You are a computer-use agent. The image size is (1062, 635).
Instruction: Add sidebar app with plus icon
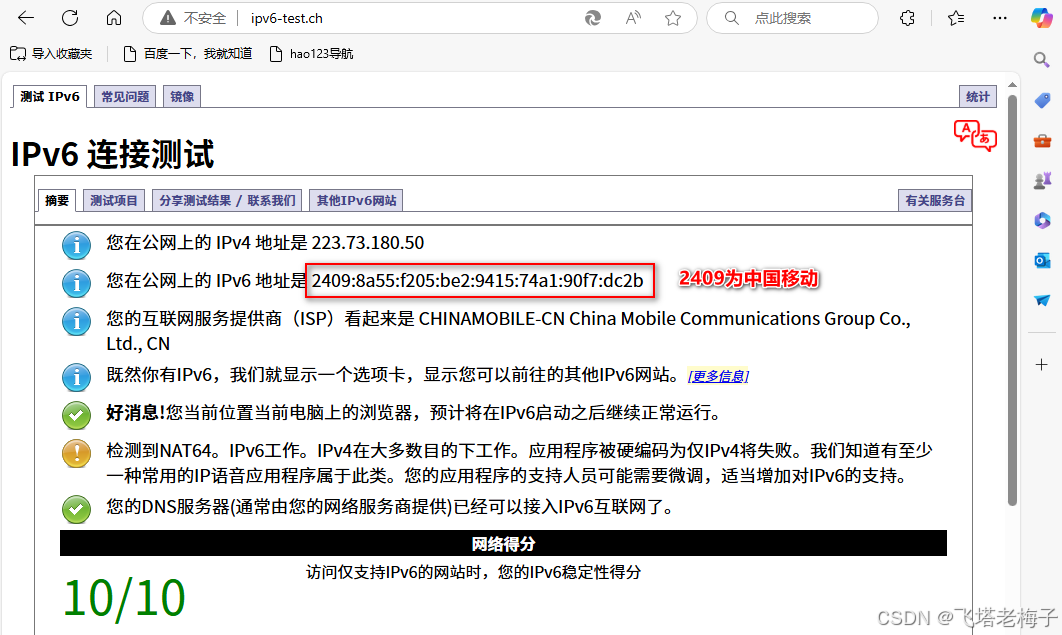1042,365
